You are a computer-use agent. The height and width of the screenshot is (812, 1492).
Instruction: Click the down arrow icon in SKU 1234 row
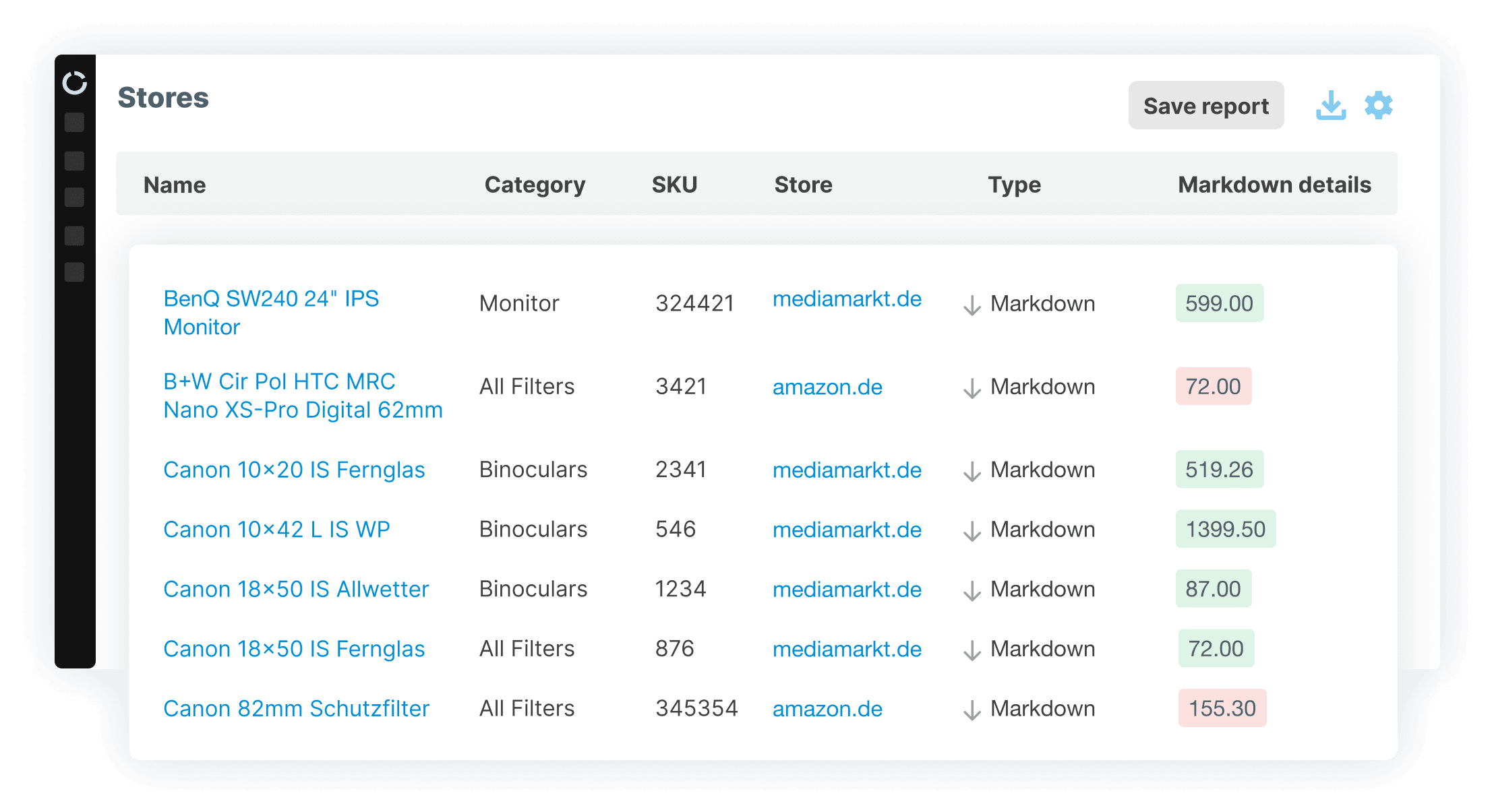tap(972, 590)
